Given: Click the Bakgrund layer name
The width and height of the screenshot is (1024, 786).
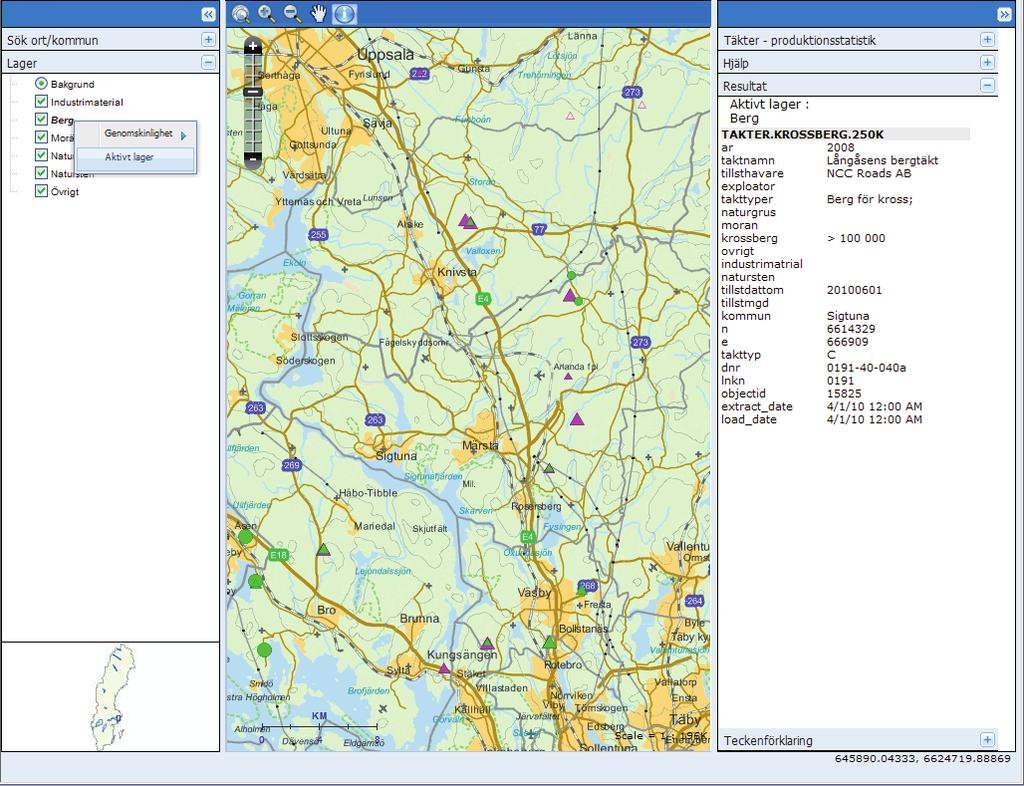Looking at the screenshot, I should 72,84.
